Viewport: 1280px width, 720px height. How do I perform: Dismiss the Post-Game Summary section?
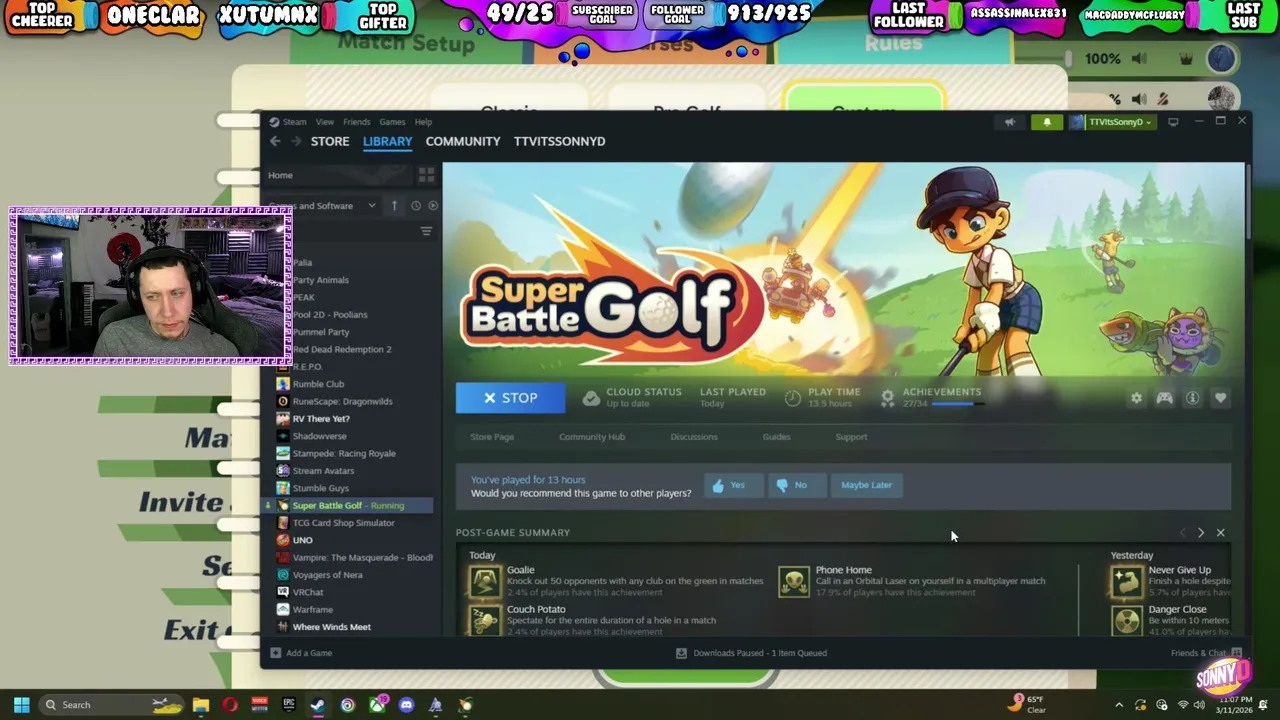tap(1220, 533)
